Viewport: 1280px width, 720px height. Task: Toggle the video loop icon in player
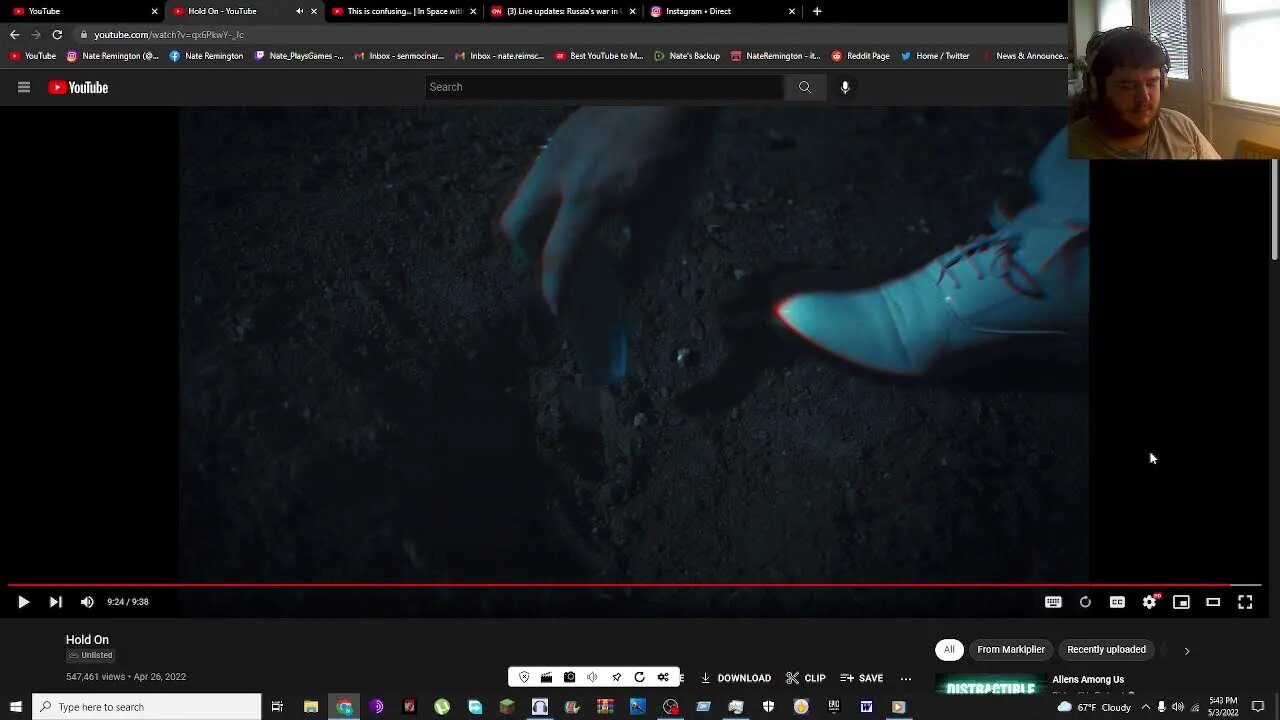[1085, 602]
